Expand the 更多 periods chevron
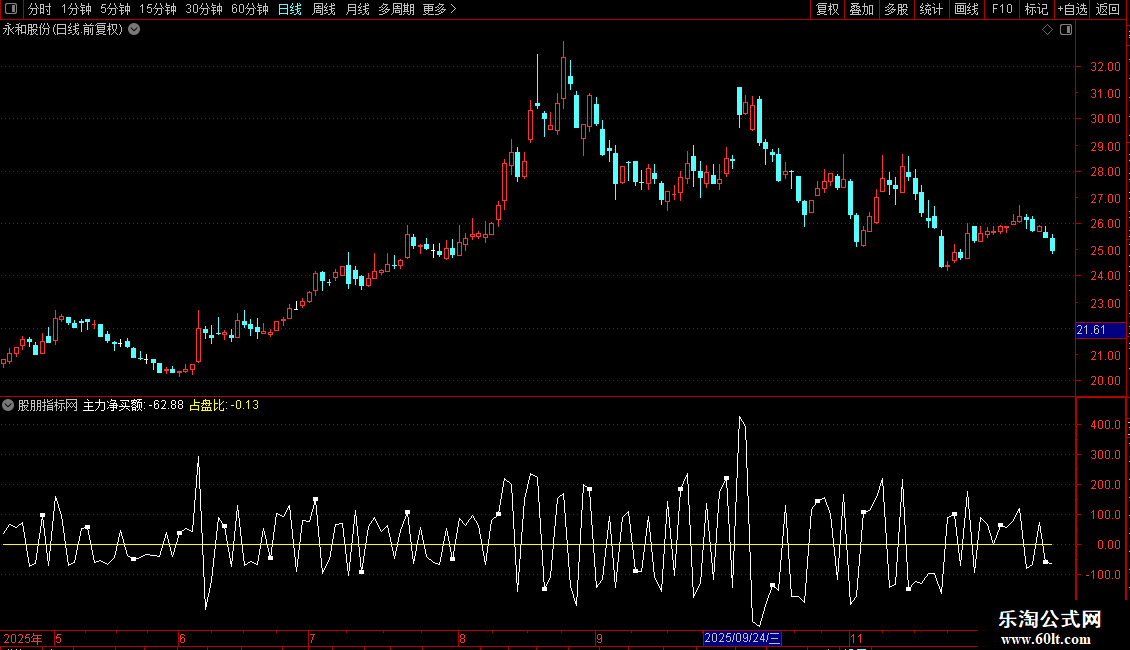 (x=453, y=9)
